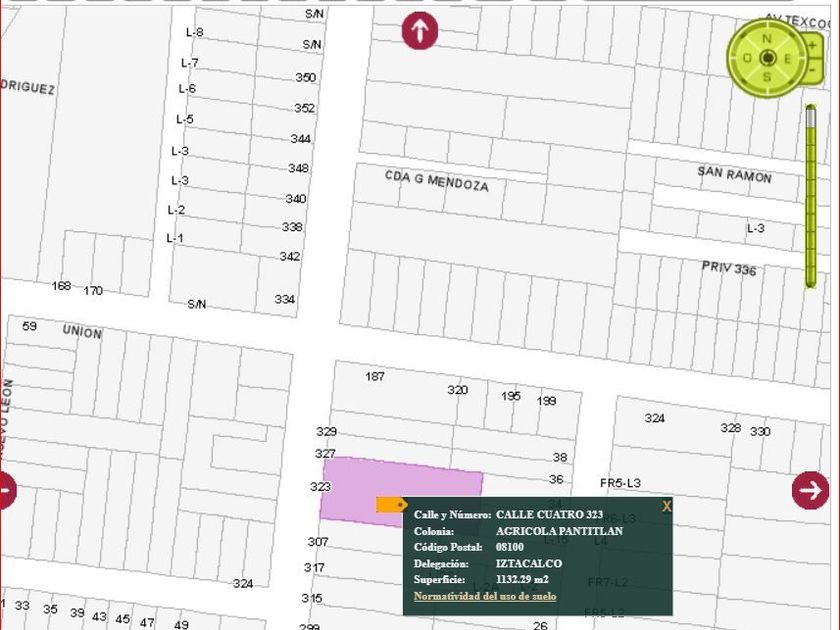Pan map east with right arrow
Image resolution: width=840 pixels, height=630 pixels.
click(x=810, y=490)
